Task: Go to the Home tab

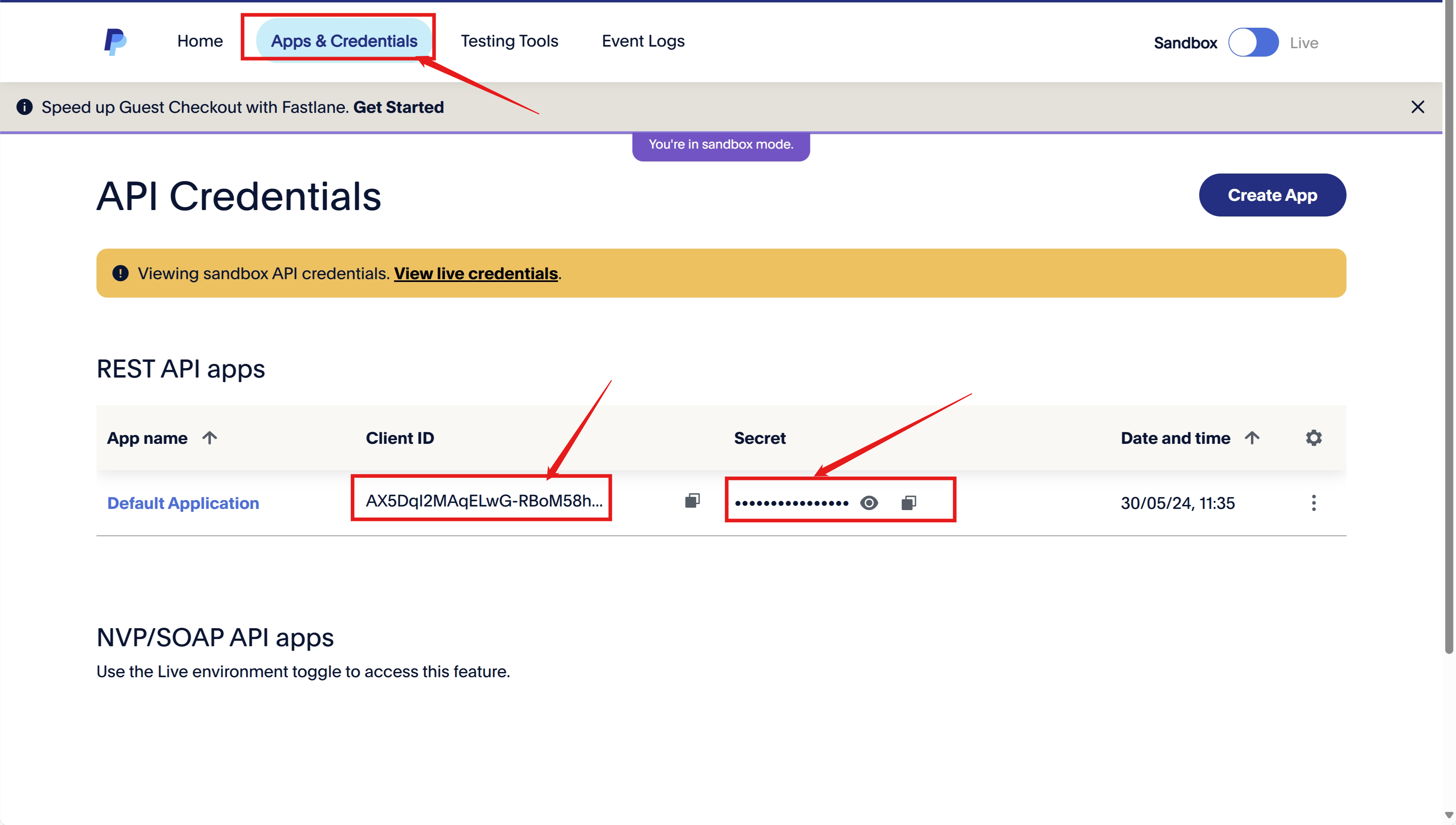Action: tap(200, 41)
